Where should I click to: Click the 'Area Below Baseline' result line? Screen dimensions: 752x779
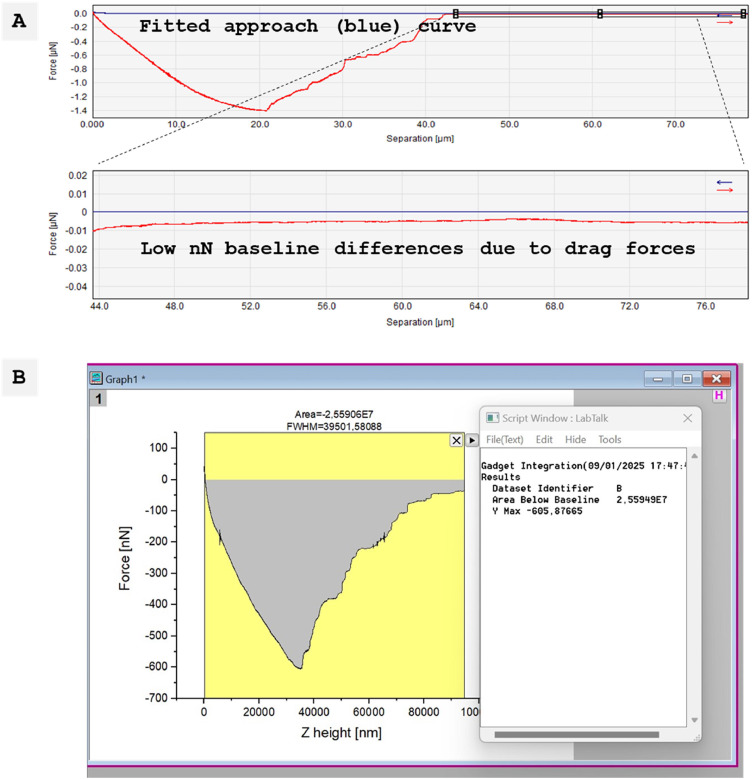click(x=579, y=500)
